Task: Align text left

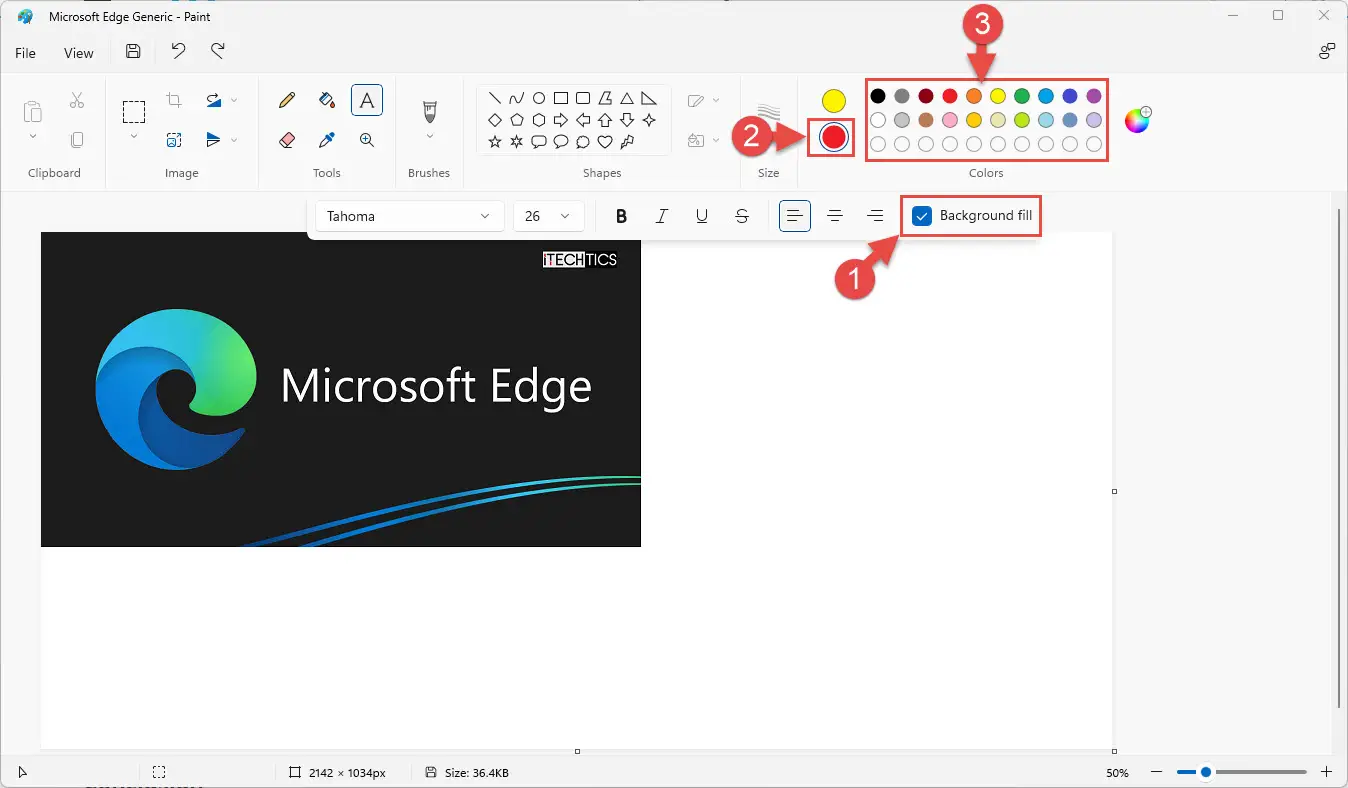Action: (795, 216)
